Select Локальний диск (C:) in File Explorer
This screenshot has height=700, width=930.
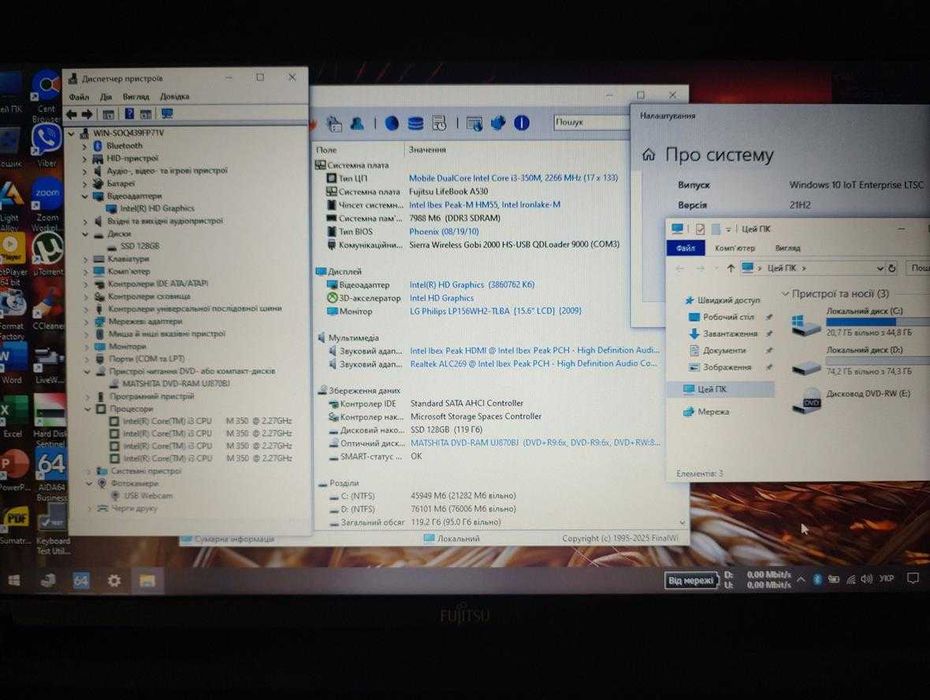[x=859, y=322]
